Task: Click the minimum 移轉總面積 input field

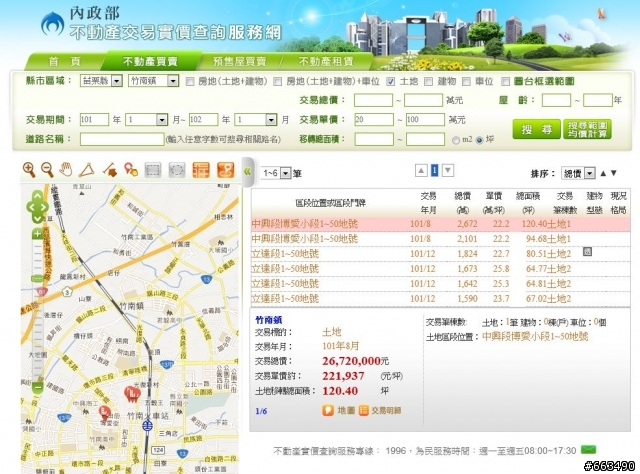Action: (x=374, y=139)
